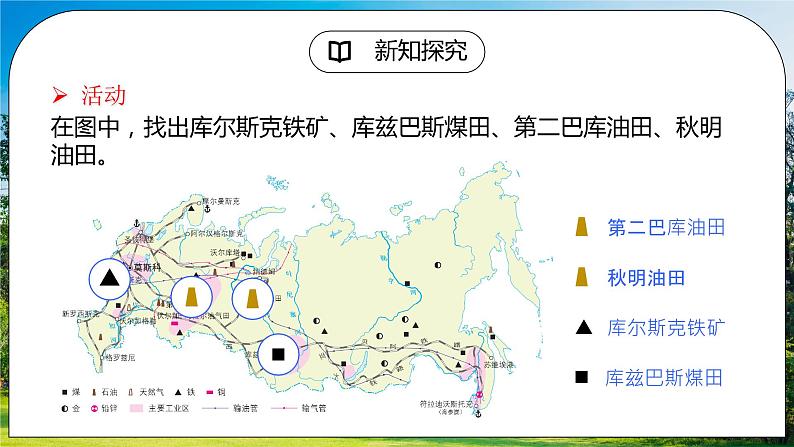Click the iron triangle left of 摩尔曼斯克
Screen dimensions: 794x447
[191, 208]
